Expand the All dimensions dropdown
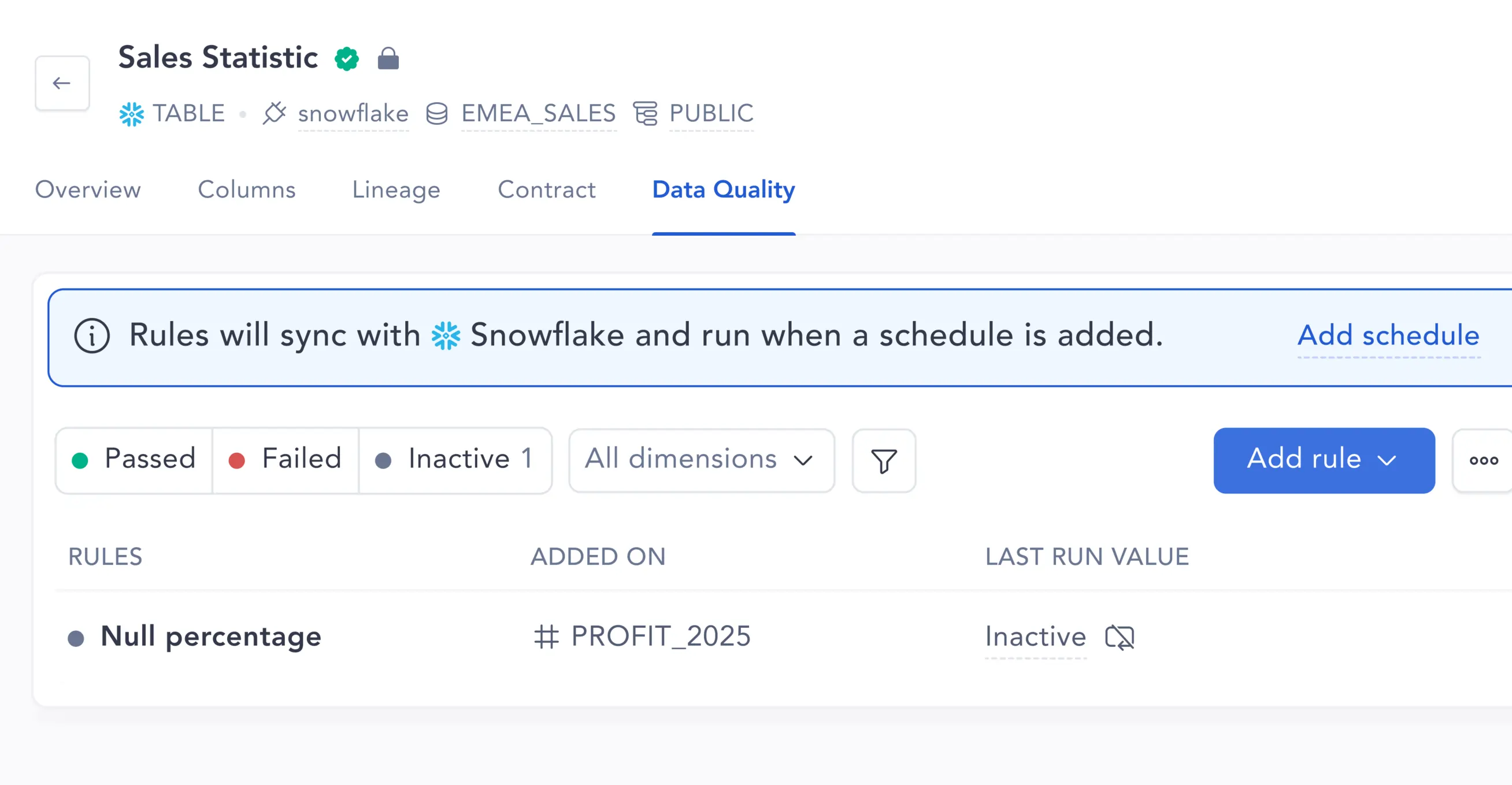The image size is (1512, 785). click(701, 459)
